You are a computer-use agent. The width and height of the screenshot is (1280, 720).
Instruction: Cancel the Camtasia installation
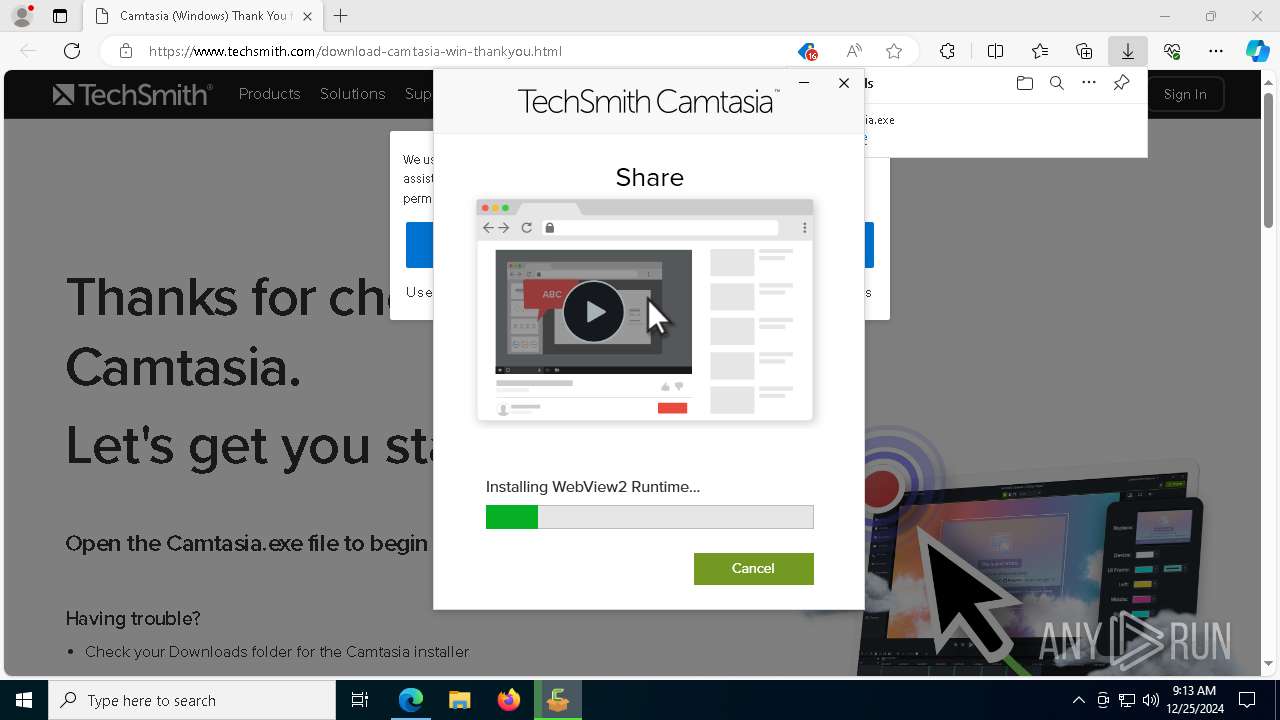(x=753, y=568)
